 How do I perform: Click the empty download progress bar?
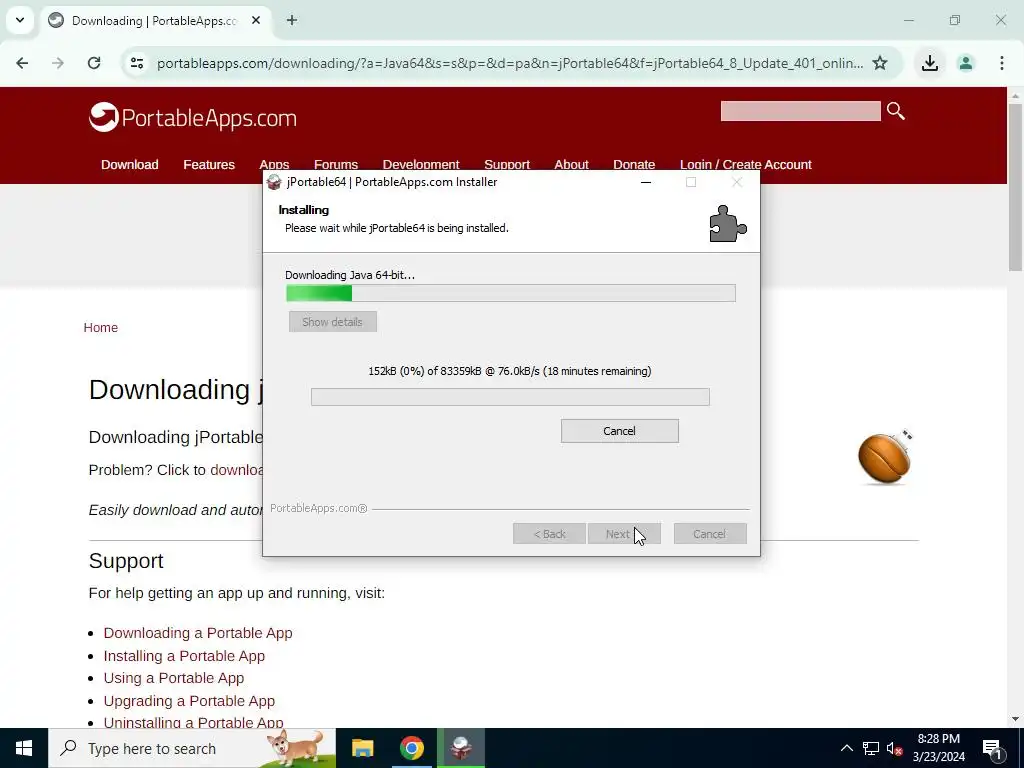510,397
